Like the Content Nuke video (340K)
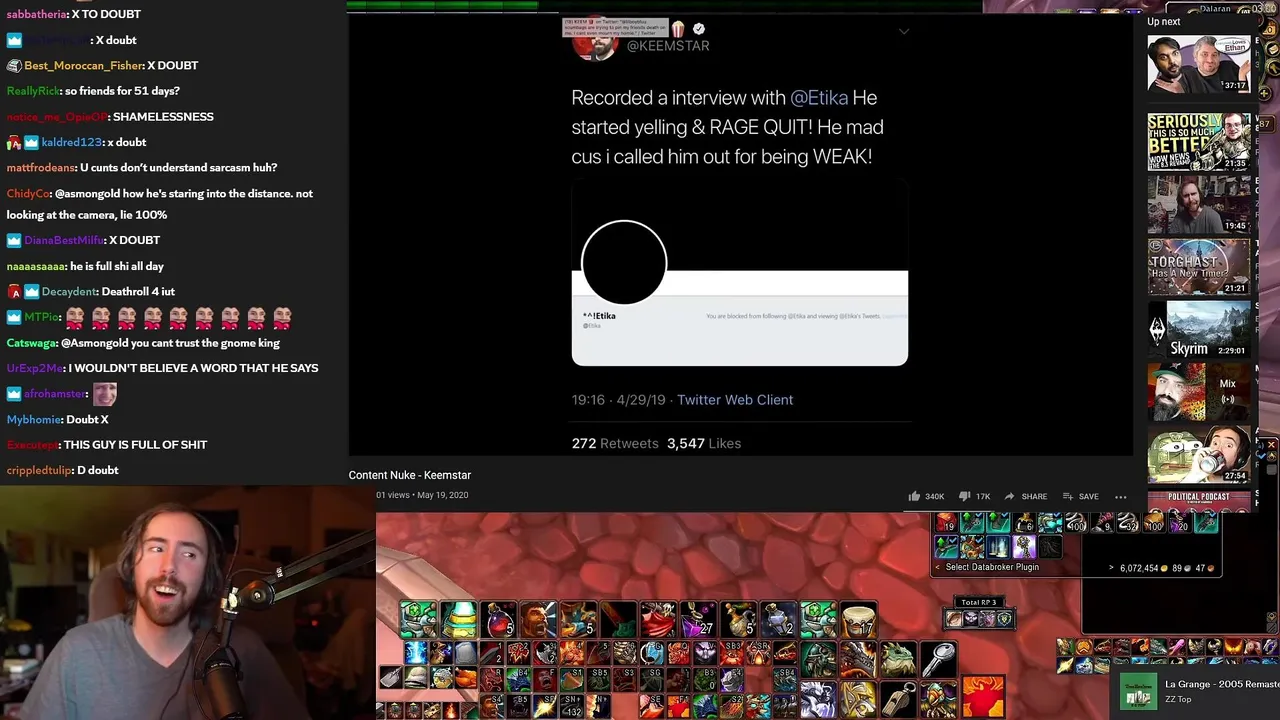 pyautogui.click(x=926, y=496)
